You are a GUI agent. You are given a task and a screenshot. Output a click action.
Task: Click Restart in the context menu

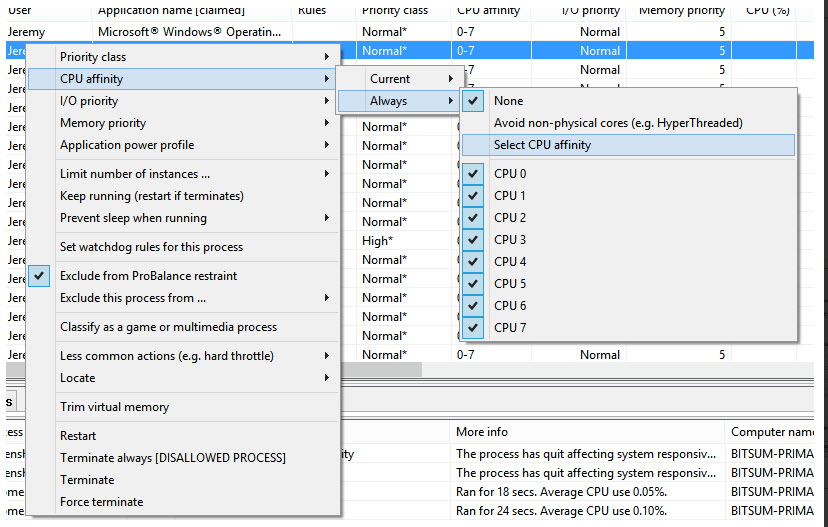pyautogui.click(x=78, y=436)
